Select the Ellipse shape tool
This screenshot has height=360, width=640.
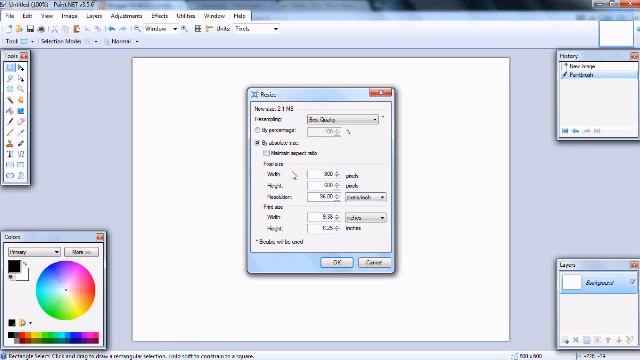click(10, 176)
